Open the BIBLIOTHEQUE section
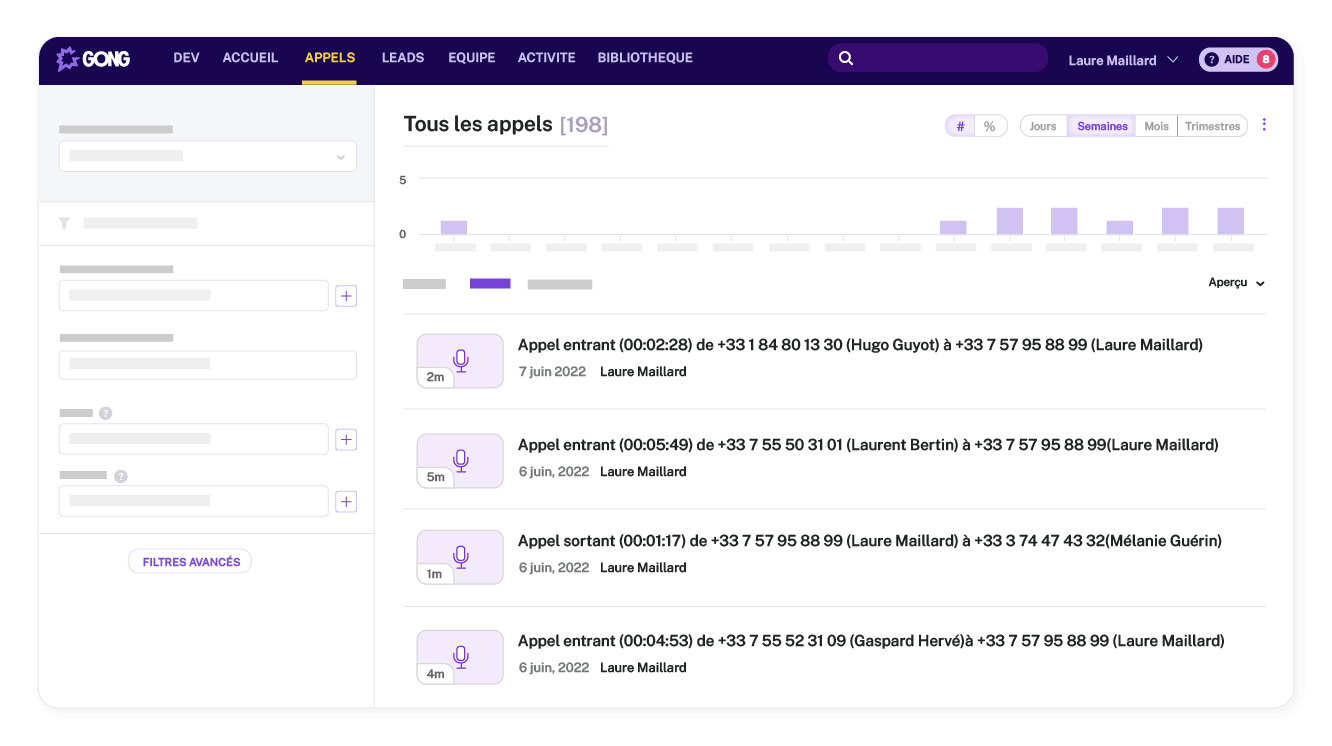 (x=645, y=58)
